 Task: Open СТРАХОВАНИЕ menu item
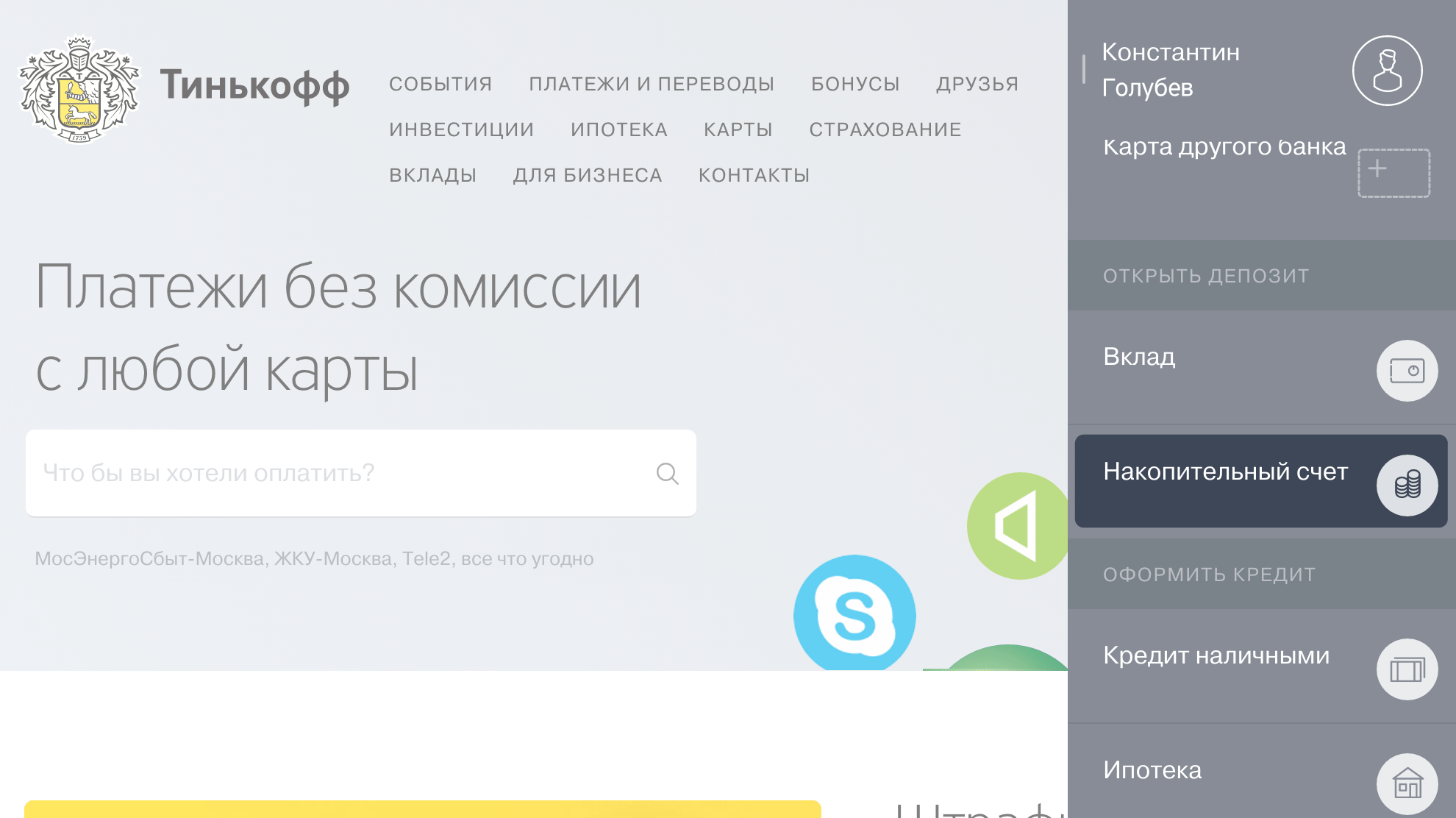(x=885, y=129)
